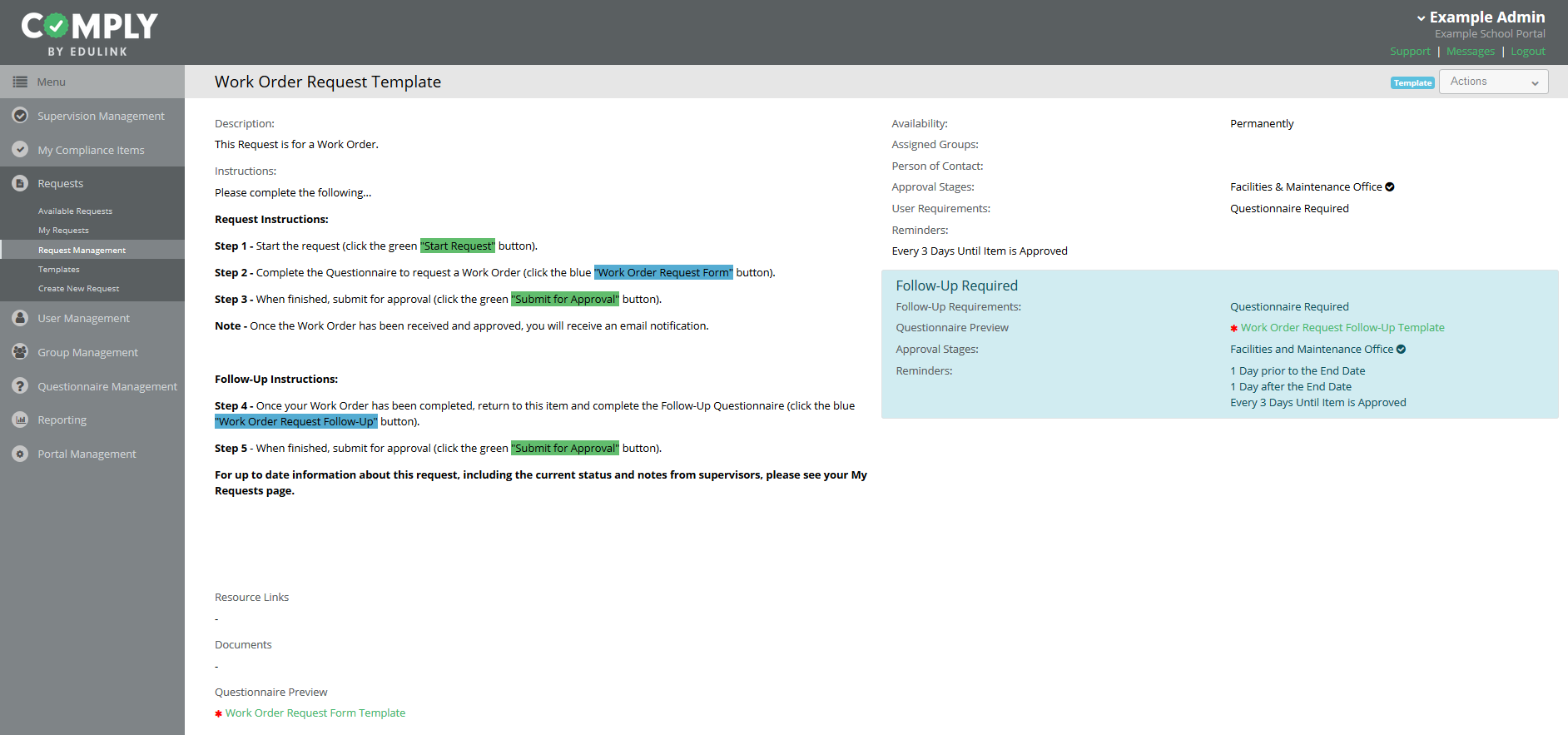Click the Documents label
The image size is (1568, 735).
(x=243, y=645)
